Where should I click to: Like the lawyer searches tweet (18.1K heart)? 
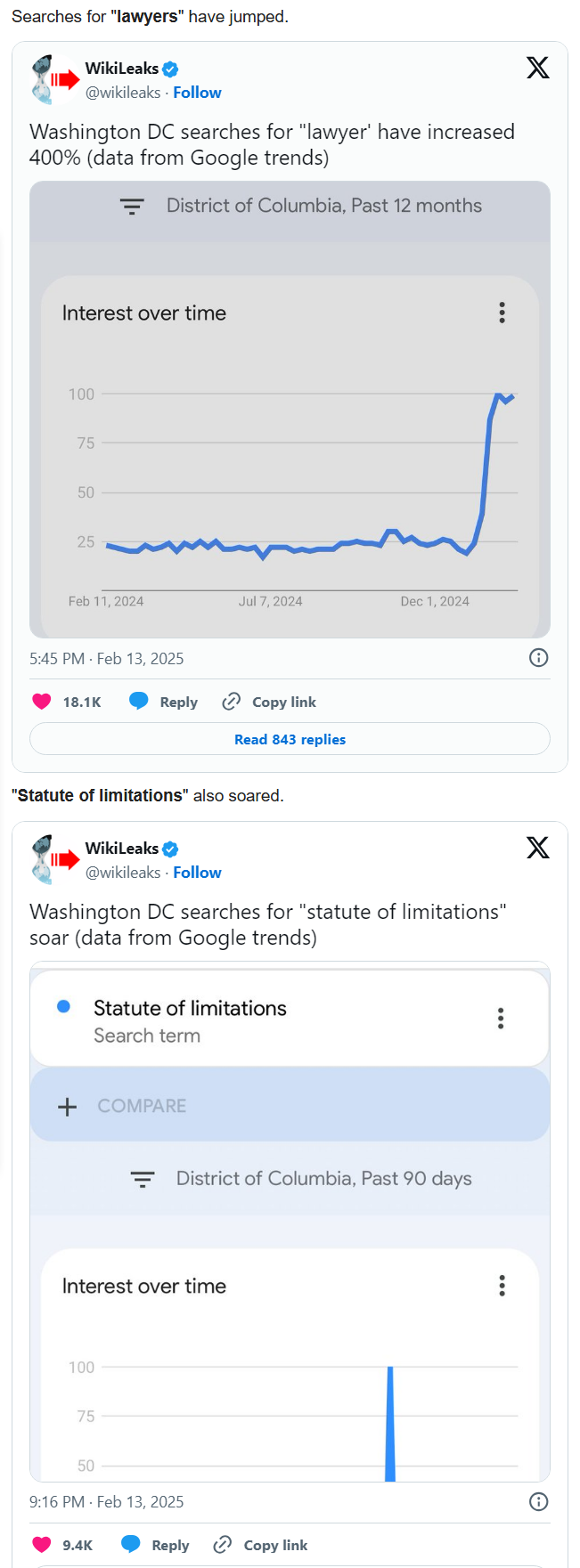point(42,702)
